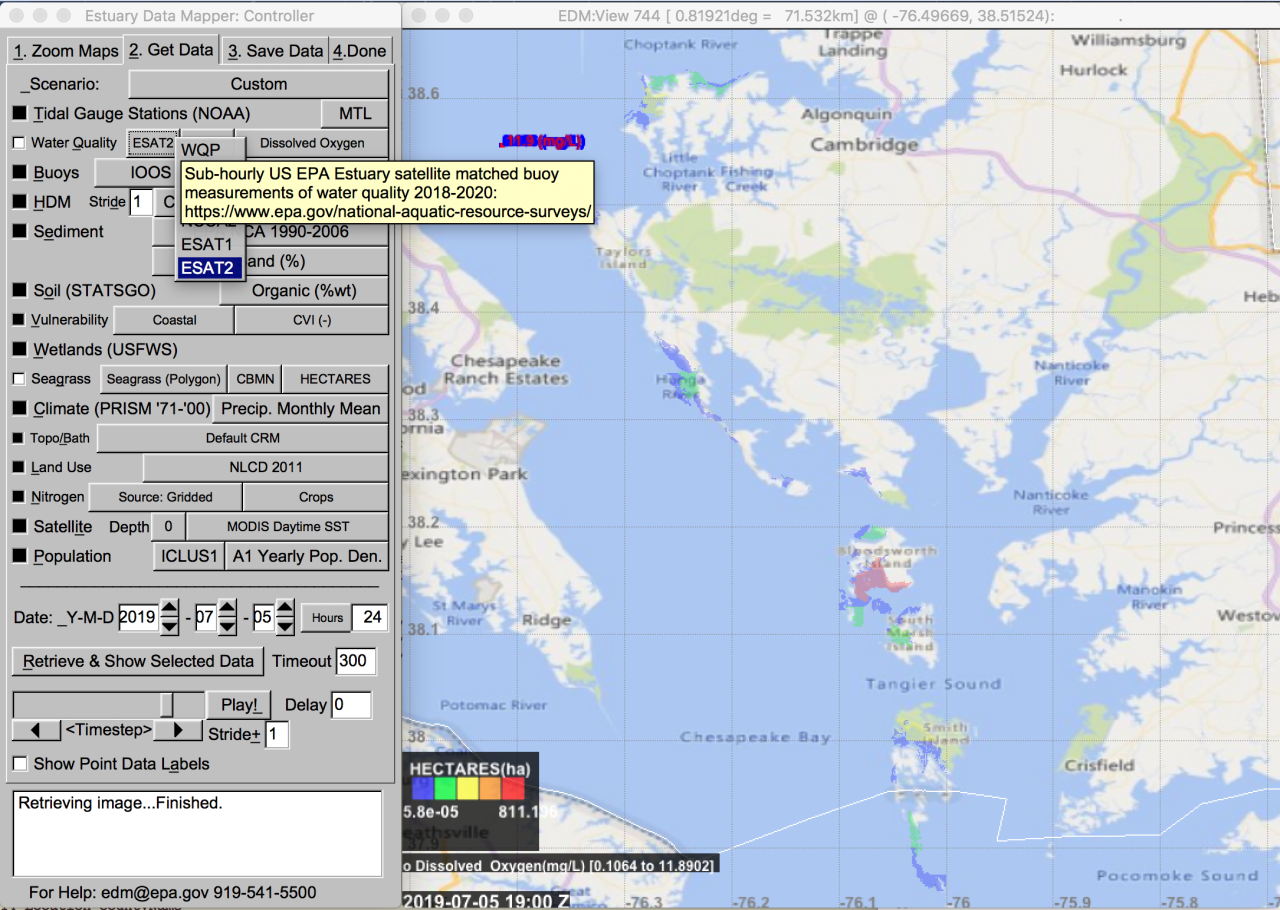This screenshot has height=910, width=1280.
Task: Decrease the month with its down-arrow stepper
Action: 225,624
